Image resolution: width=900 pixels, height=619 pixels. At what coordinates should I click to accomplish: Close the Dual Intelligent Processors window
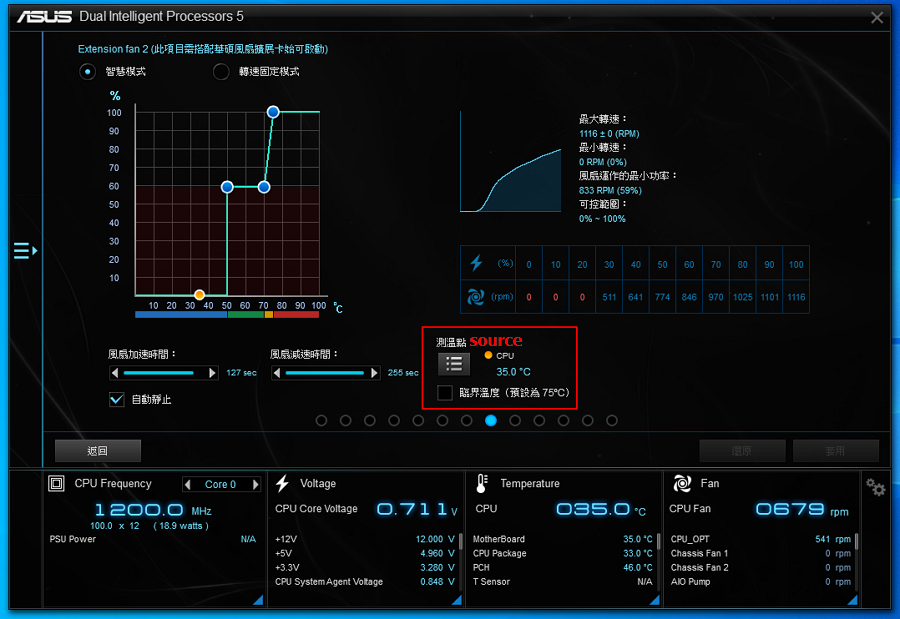(x=876, y=18)
